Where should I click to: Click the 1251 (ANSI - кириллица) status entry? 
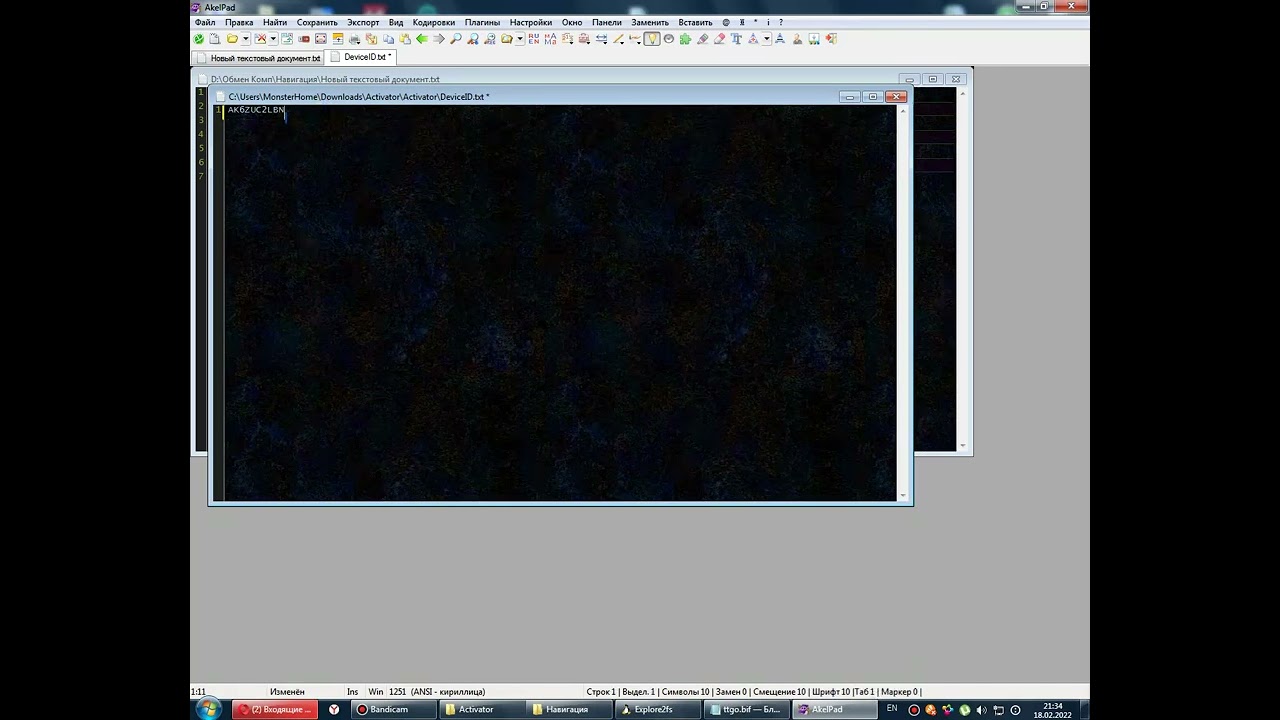(437, 692)
